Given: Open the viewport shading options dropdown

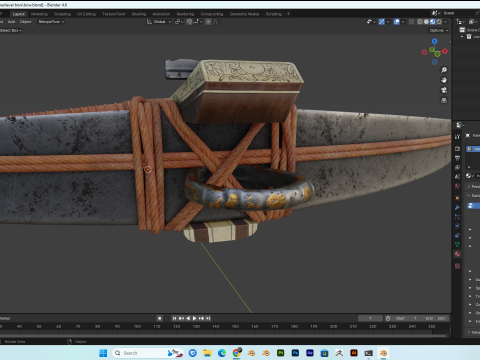Looking at the screenshot, I should (445, 22).
